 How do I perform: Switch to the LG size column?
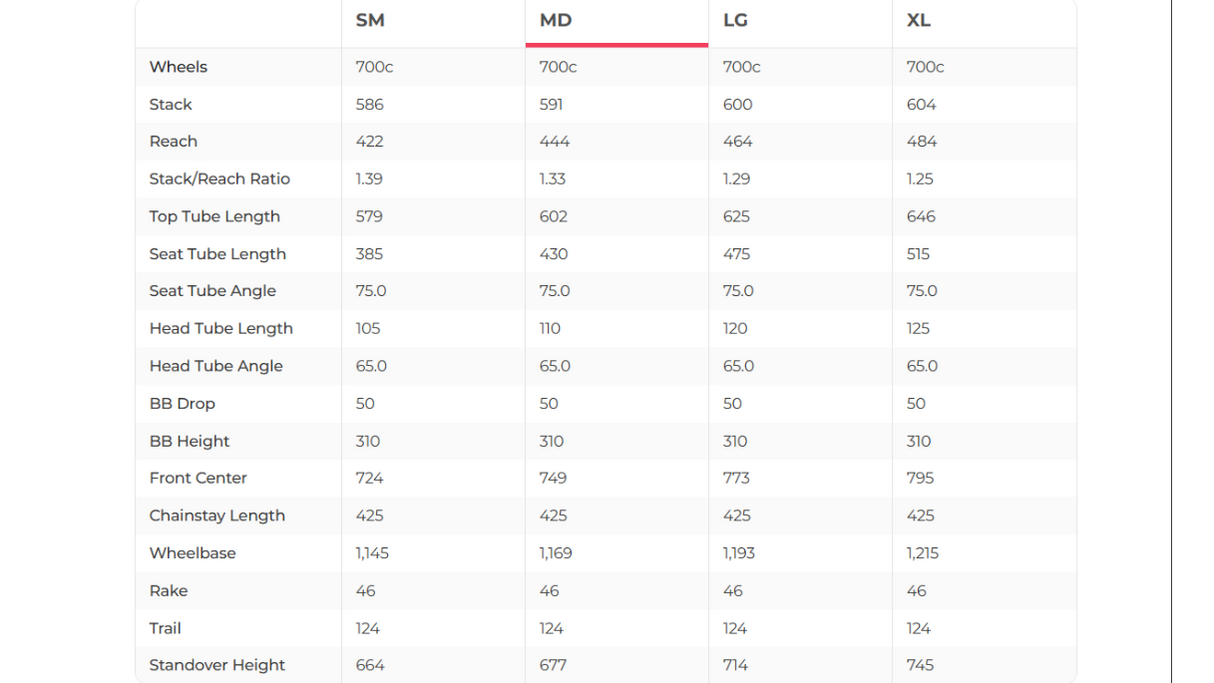(735, 21)
